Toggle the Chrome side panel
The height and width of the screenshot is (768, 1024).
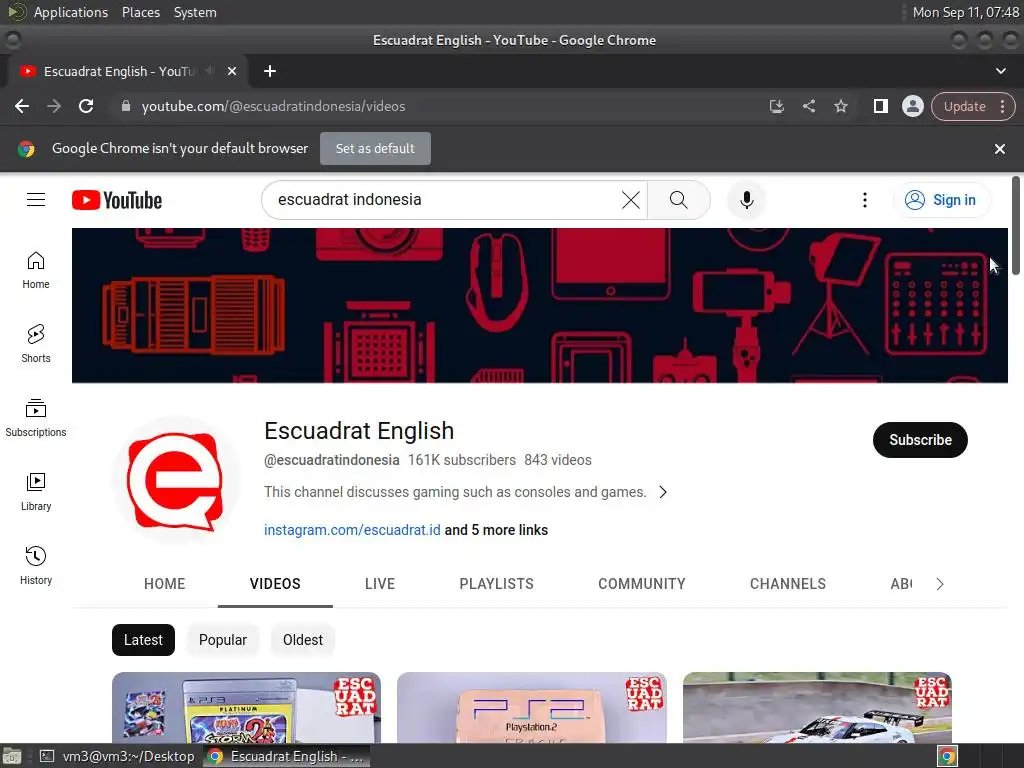point(880,106)
